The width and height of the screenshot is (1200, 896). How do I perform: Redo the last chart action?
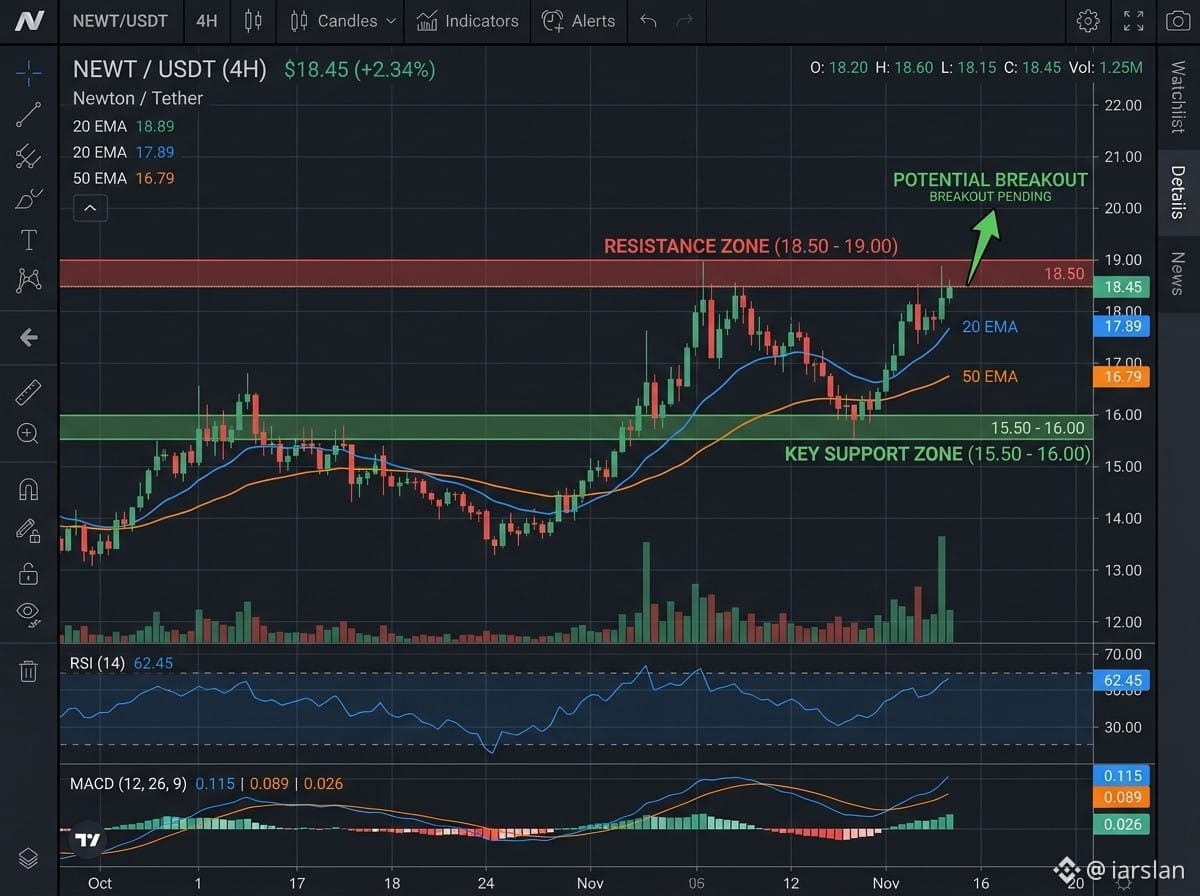(x=684, y=20)
